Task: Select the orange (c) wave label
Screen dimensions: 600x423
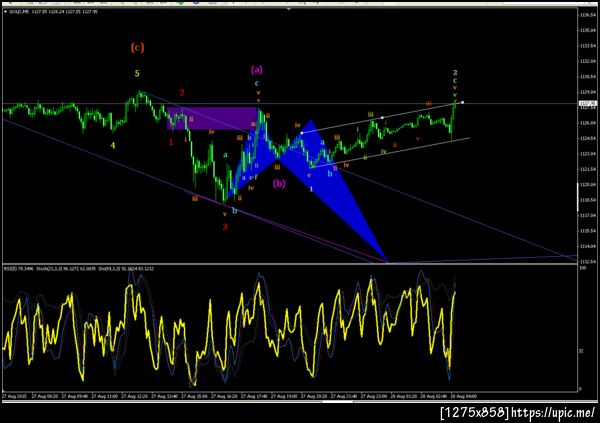Action: coord(137,47)
